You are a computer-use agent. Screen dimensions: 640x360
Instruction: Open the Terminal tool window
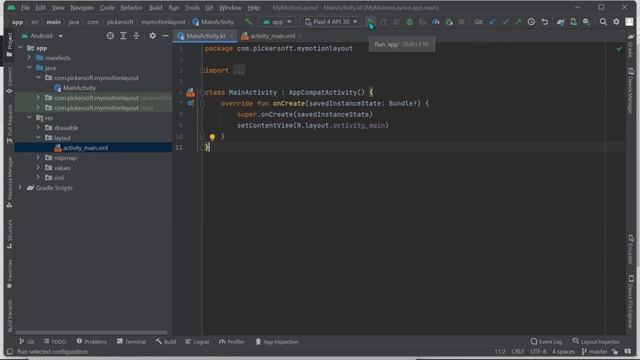(131, 342)
